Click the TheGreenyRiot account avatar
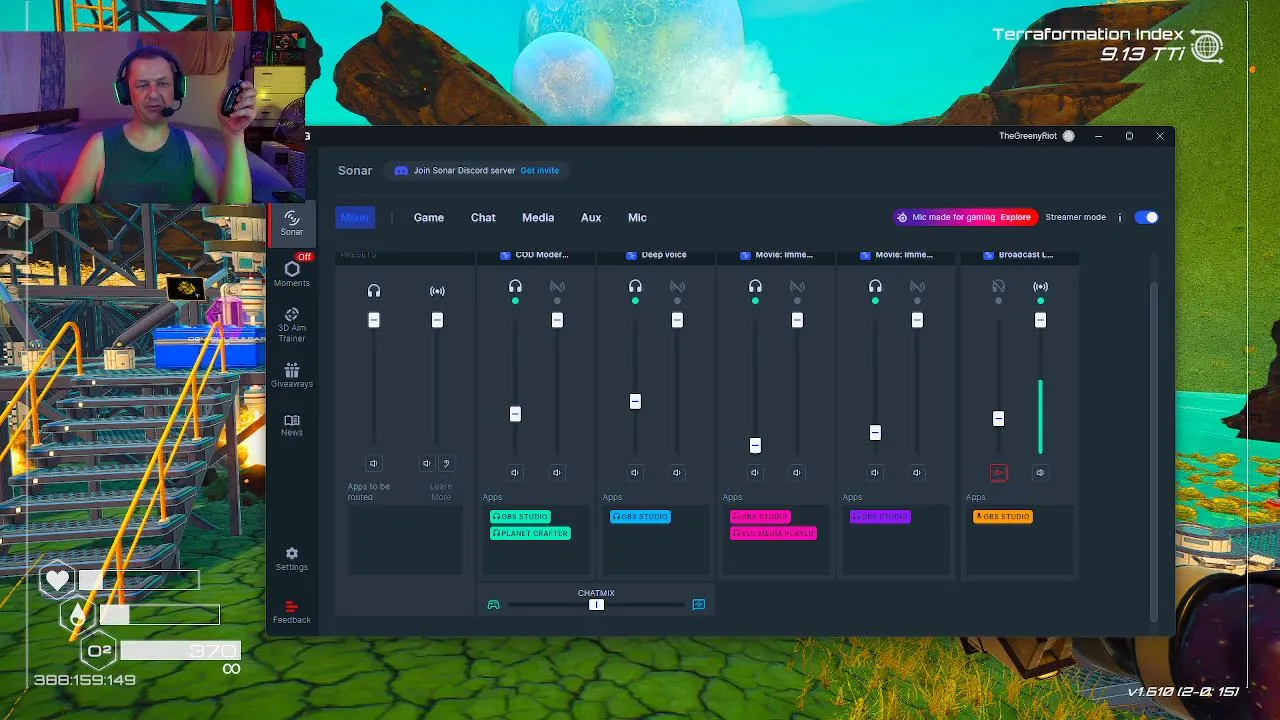1280x720 pixels. tap(1068, 136)
